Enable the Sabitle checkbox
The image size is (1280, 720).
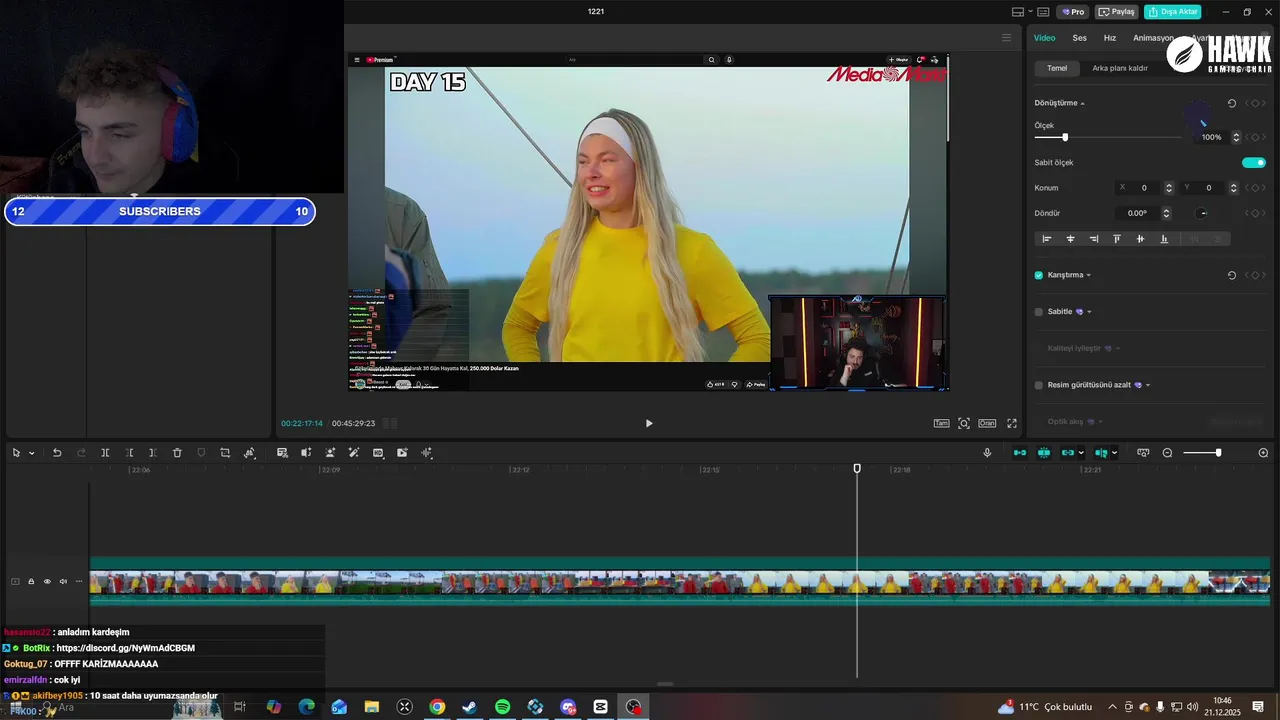[1039, 312]
